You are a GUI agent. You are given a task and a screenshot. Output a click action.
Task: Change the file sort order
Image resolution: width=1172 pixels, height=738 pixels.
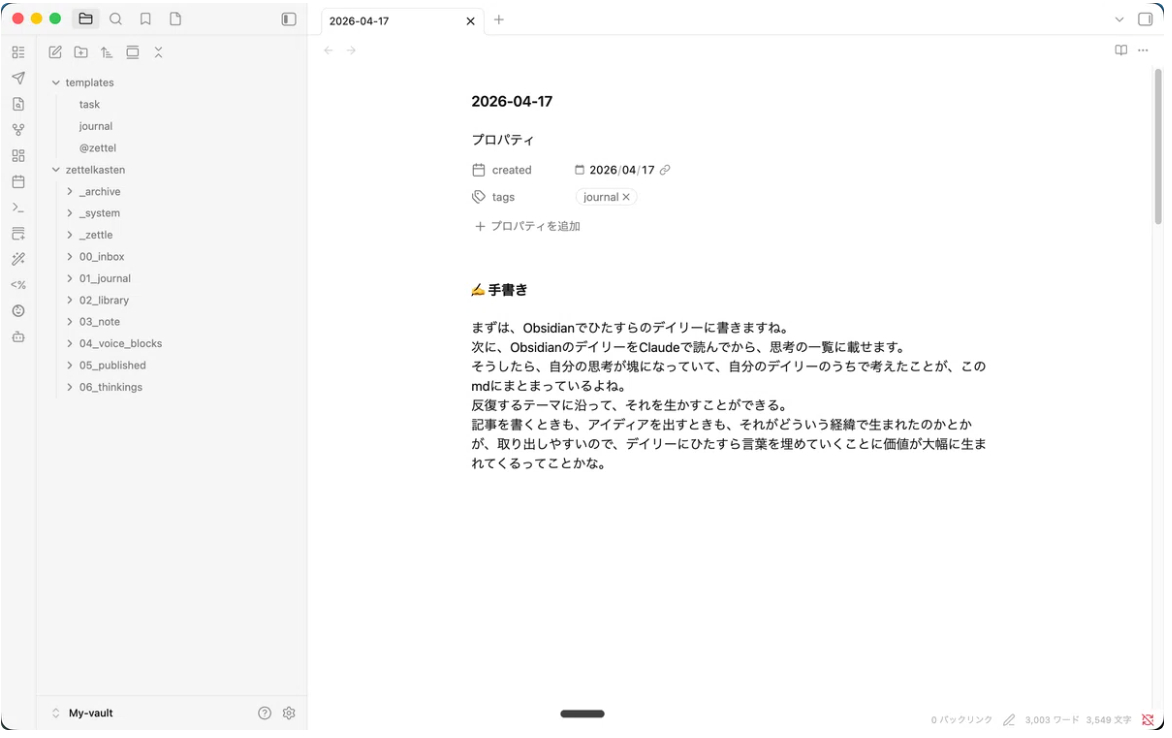point(107,52)
